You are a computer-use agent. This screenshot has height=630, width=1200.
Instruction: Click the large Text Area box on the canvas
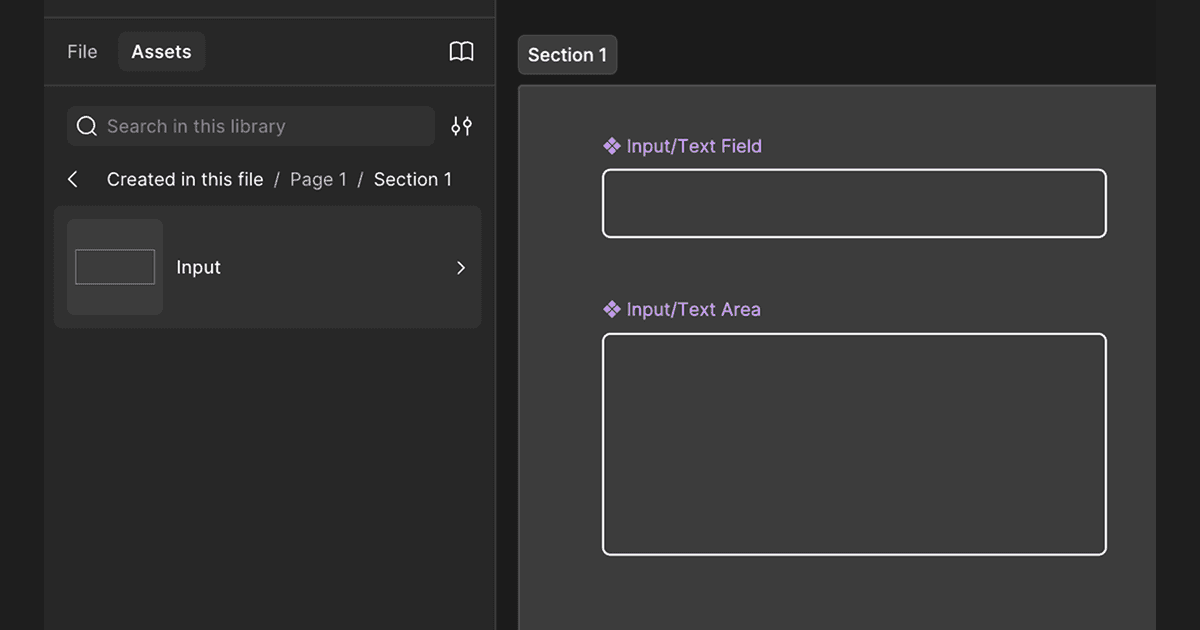click(854, 444)
